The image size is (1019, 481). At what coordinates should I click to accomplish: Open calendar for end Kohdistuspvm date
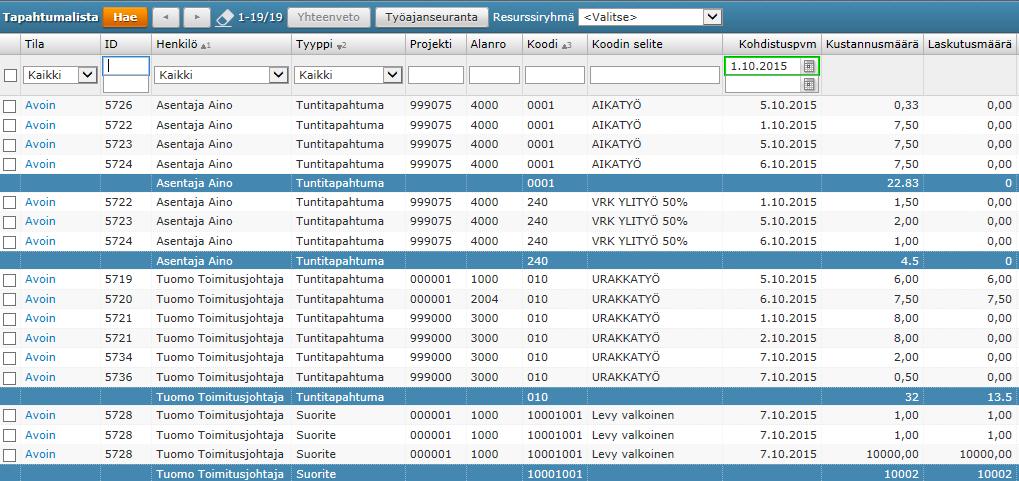(808, 84)
